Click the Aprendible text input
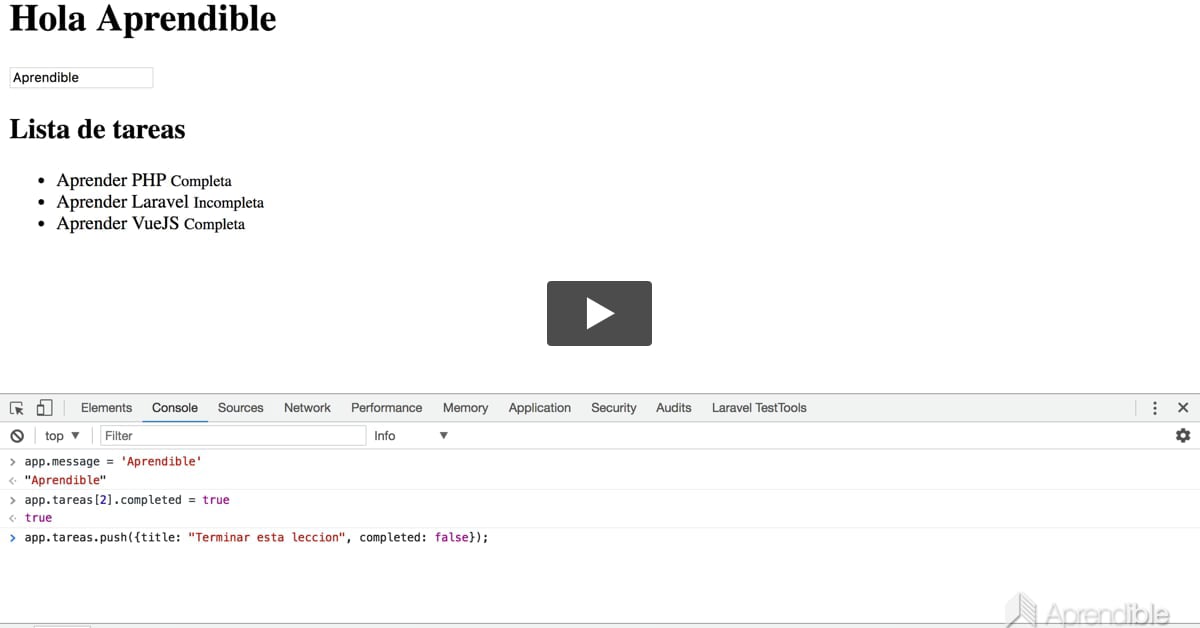This screenshot has height=628, width=1200. point(81,78)
